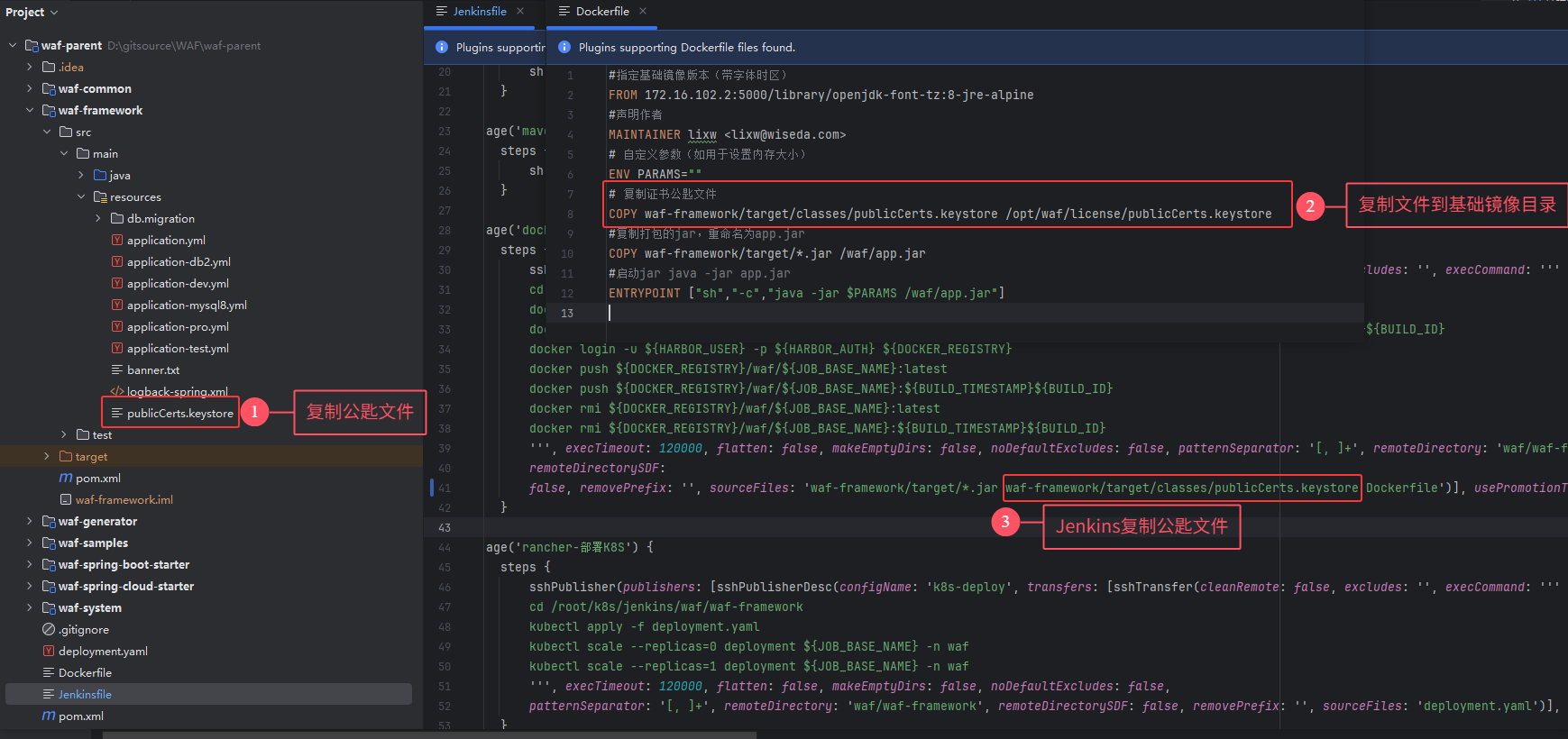The width and height of the screenshot is (1568, 739).
Task: Click the logback-spring.xml file icon
Action: tap(116, 392)
